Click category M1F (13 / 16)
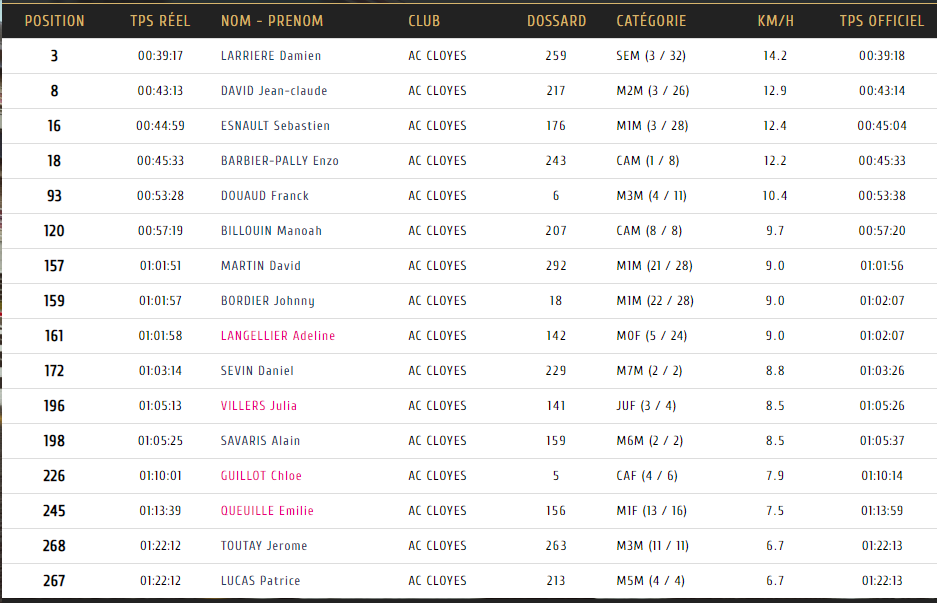 coord(651,511)
